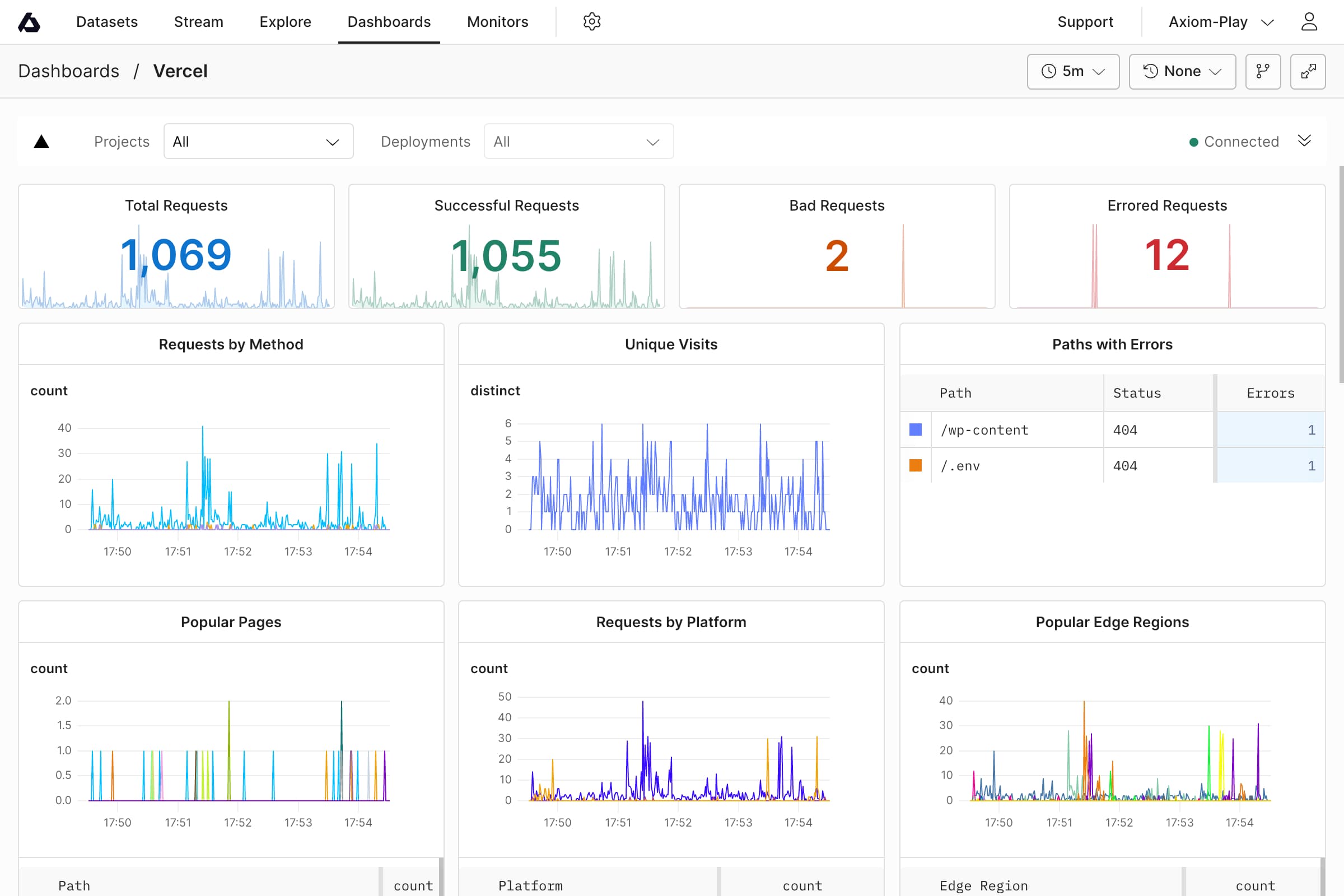Click the Popular Edge Regions panel title
This screenshot has width=1344, height=896.
coord(1112,622)
